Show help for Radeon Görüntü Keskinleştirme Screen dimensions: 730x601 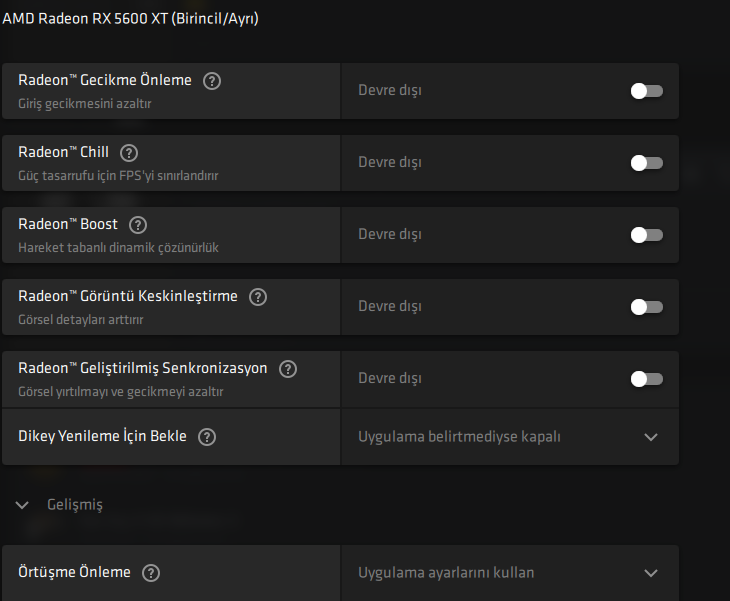[258, 297]
